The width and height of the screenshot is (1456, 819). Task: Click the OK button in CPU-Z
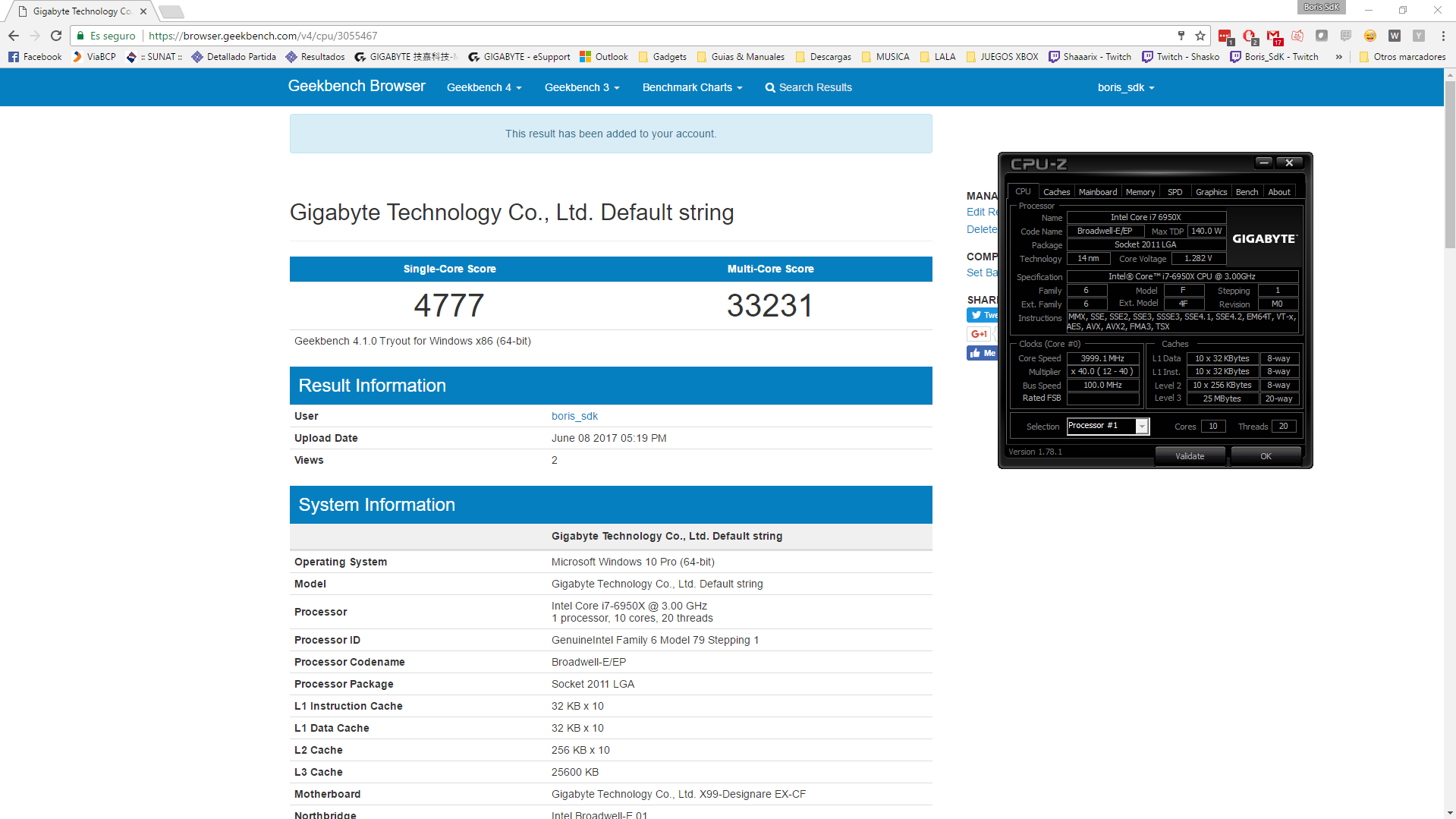[1266, 456]
